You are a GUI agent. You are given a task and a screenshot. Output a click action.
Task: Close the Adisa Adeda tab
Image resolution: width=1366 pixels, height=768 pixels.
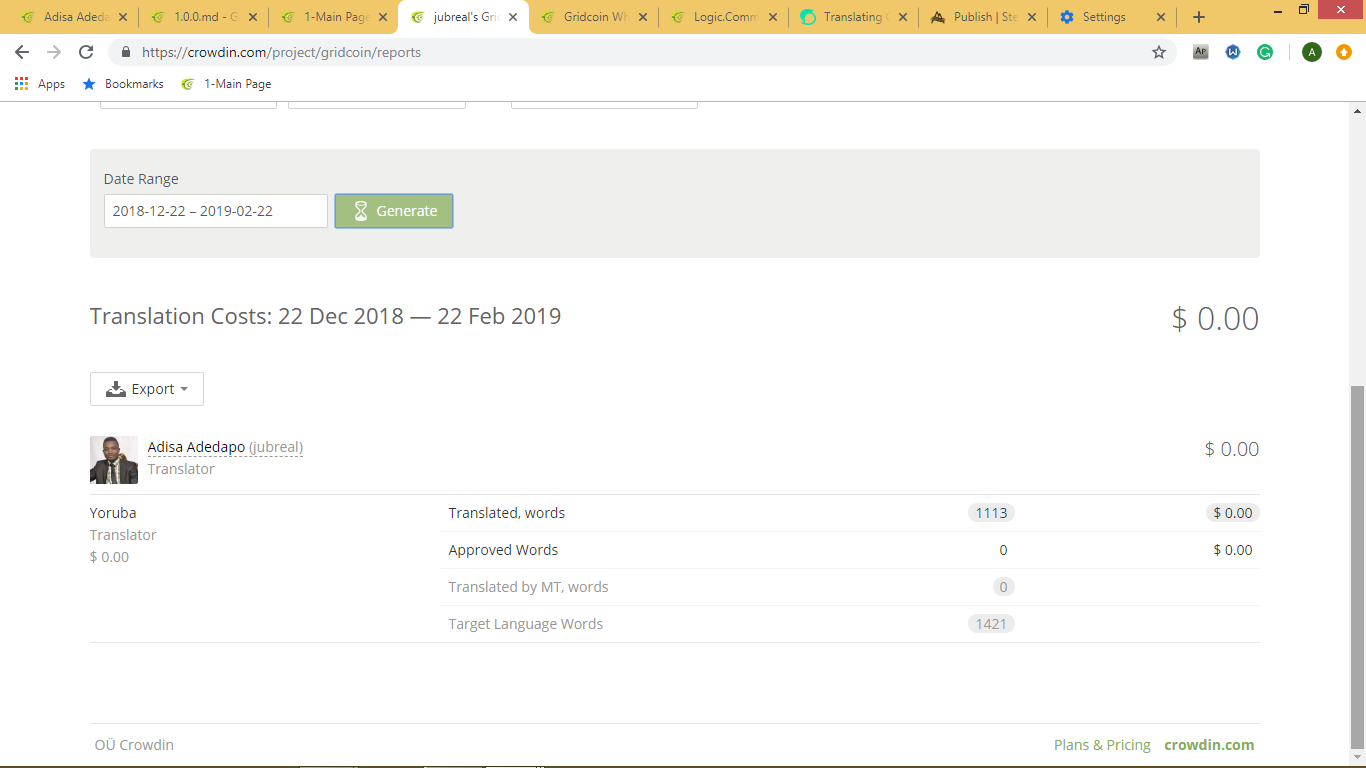click(x=123, y=17)
